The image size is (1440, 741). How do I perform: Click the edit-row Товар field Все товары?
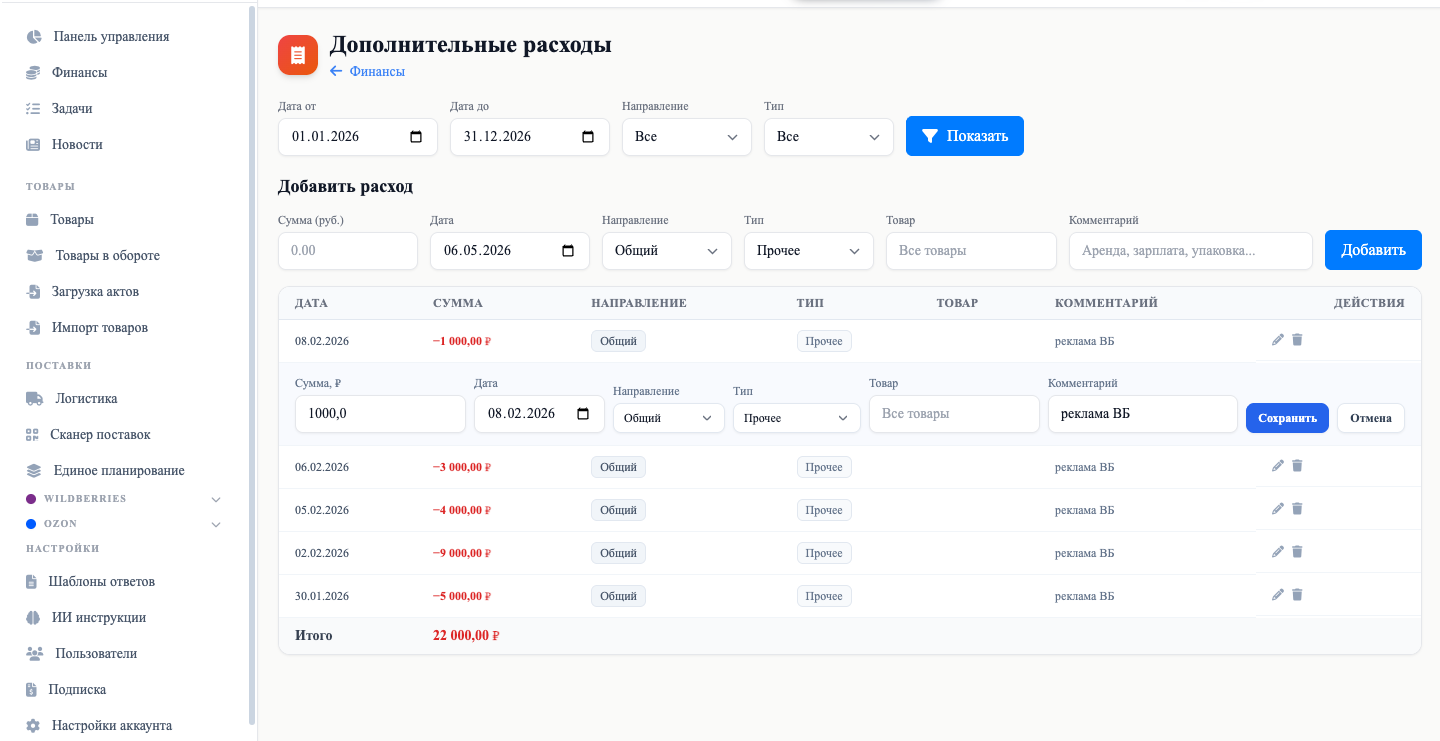[954, 414]
